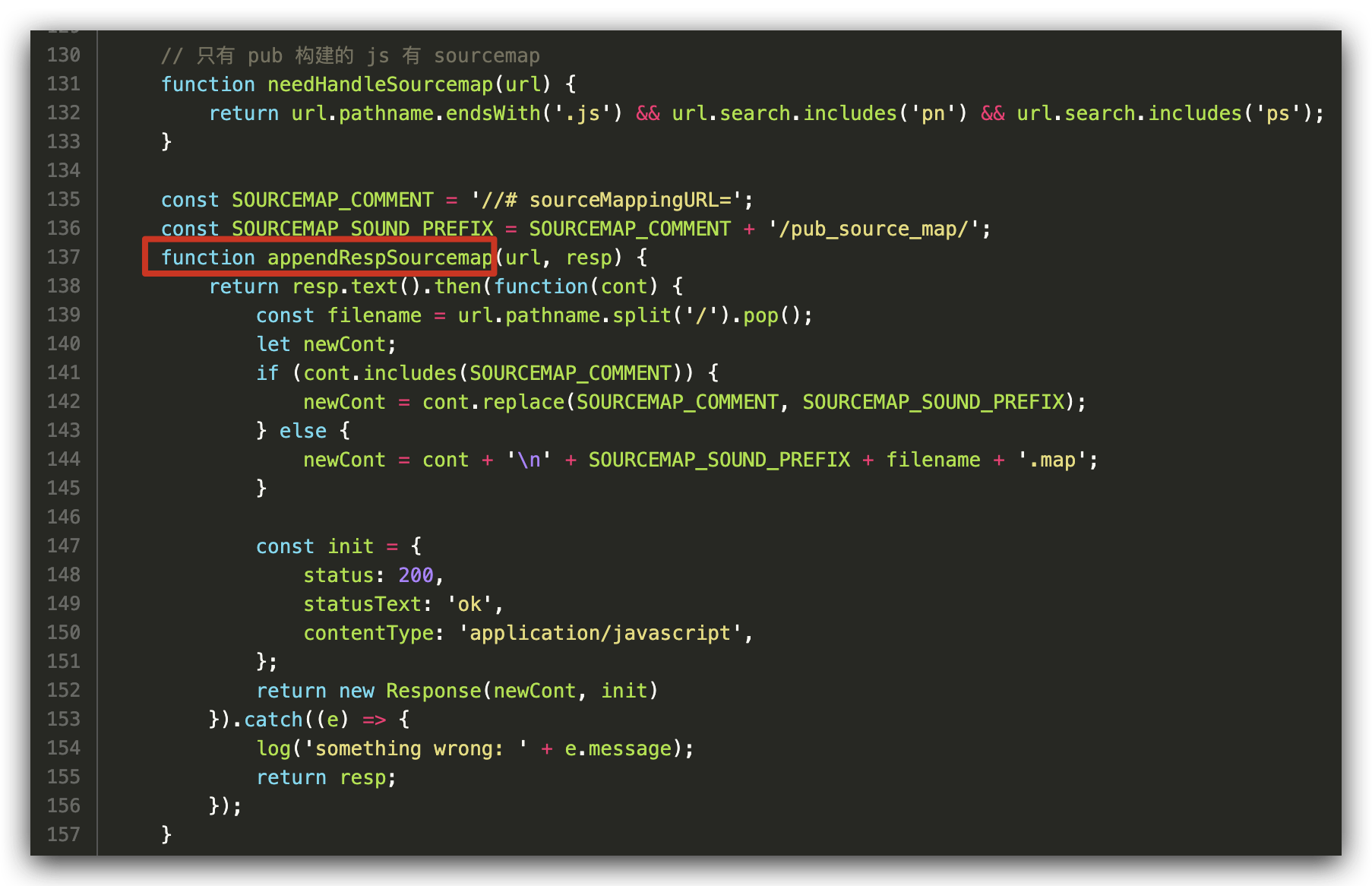
Task: Click 'return resp' on line 155
Action: click(x=321, y=777)
